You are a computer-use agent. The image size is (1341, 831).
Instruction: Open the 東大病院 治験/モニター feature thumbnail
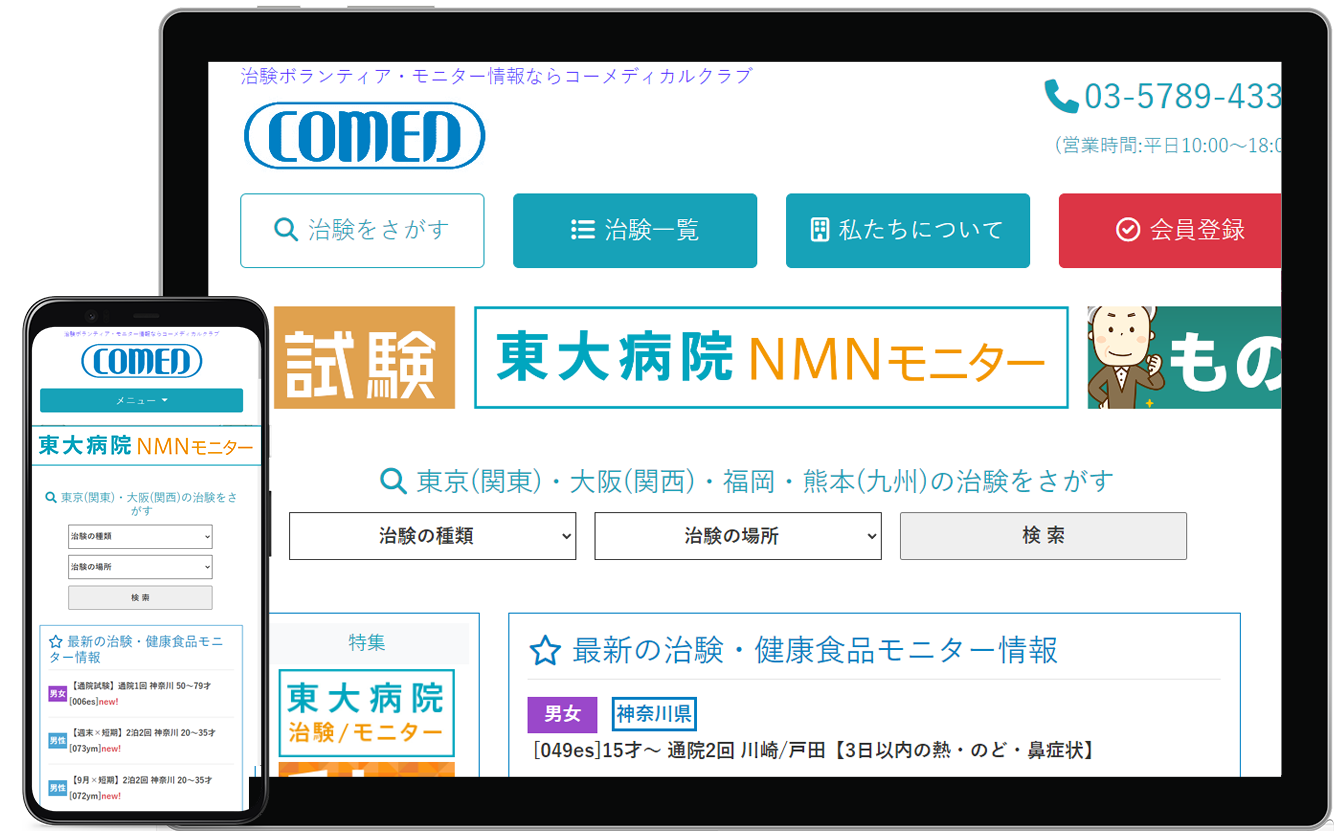click(366, 713)
